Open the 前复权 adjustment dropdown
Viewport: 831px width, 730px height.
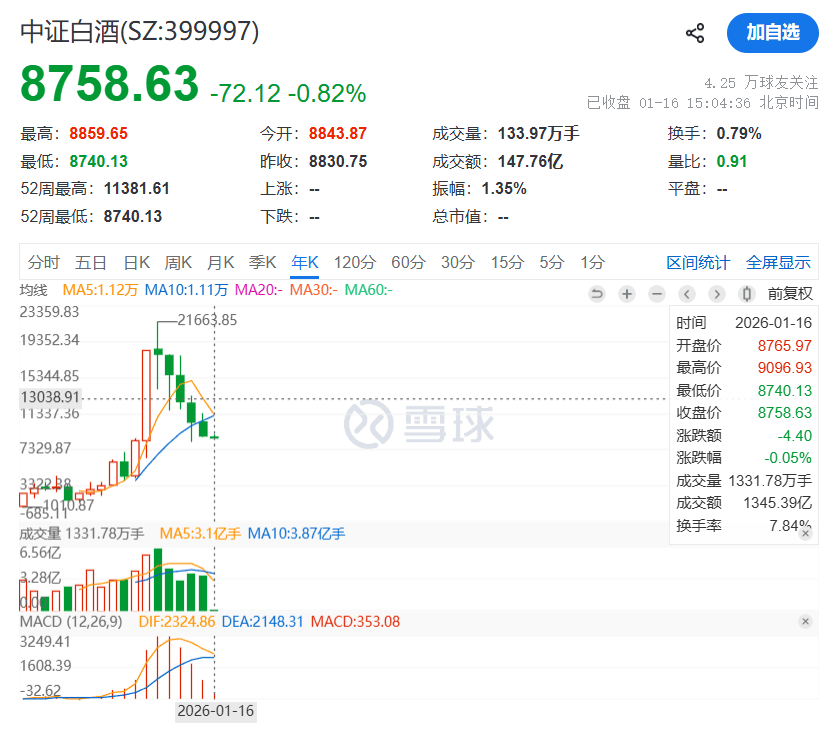point(792,294)
